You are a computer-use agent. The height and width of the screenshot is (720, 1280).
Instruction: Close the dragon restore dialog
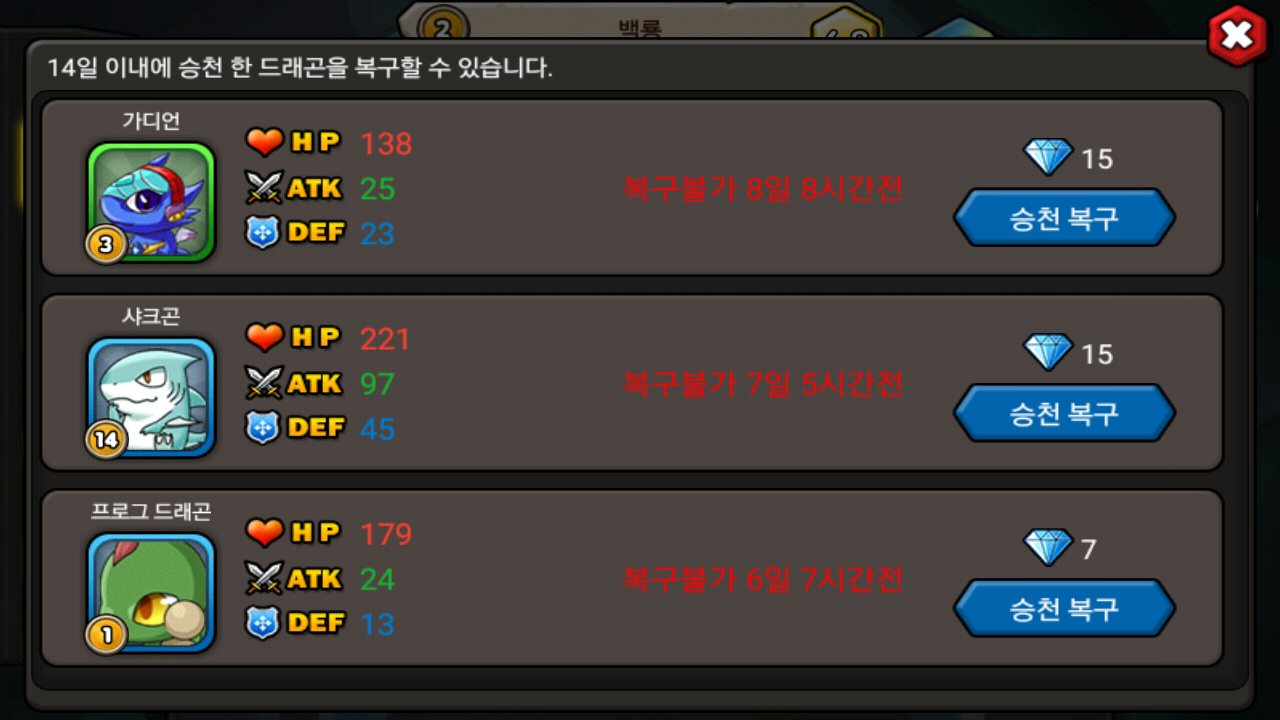[1237, 36]
